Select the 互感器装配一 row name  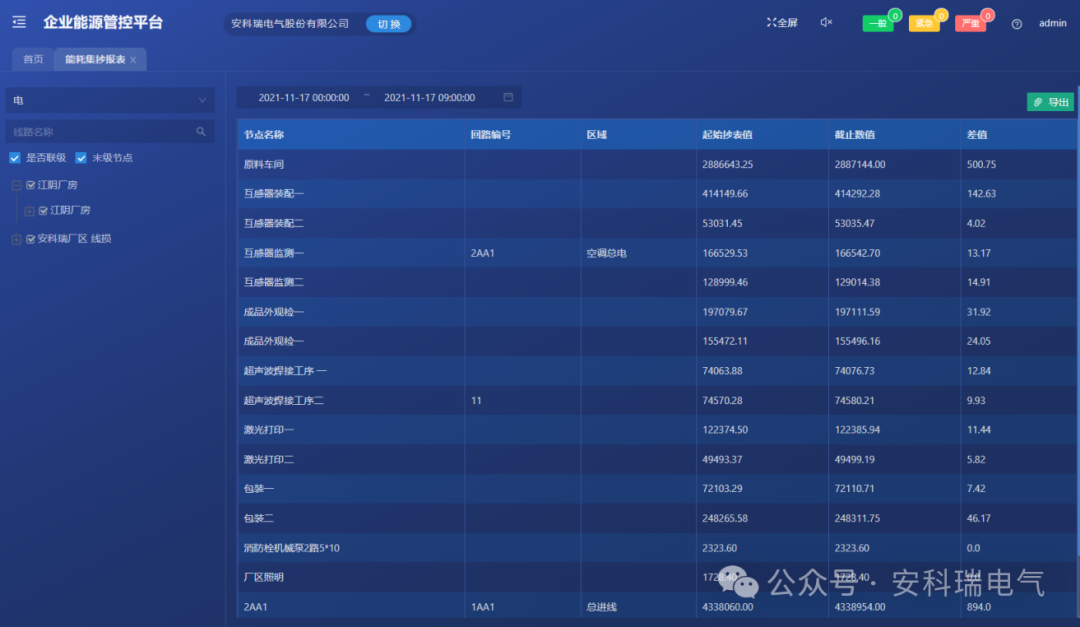coord(274,194)
